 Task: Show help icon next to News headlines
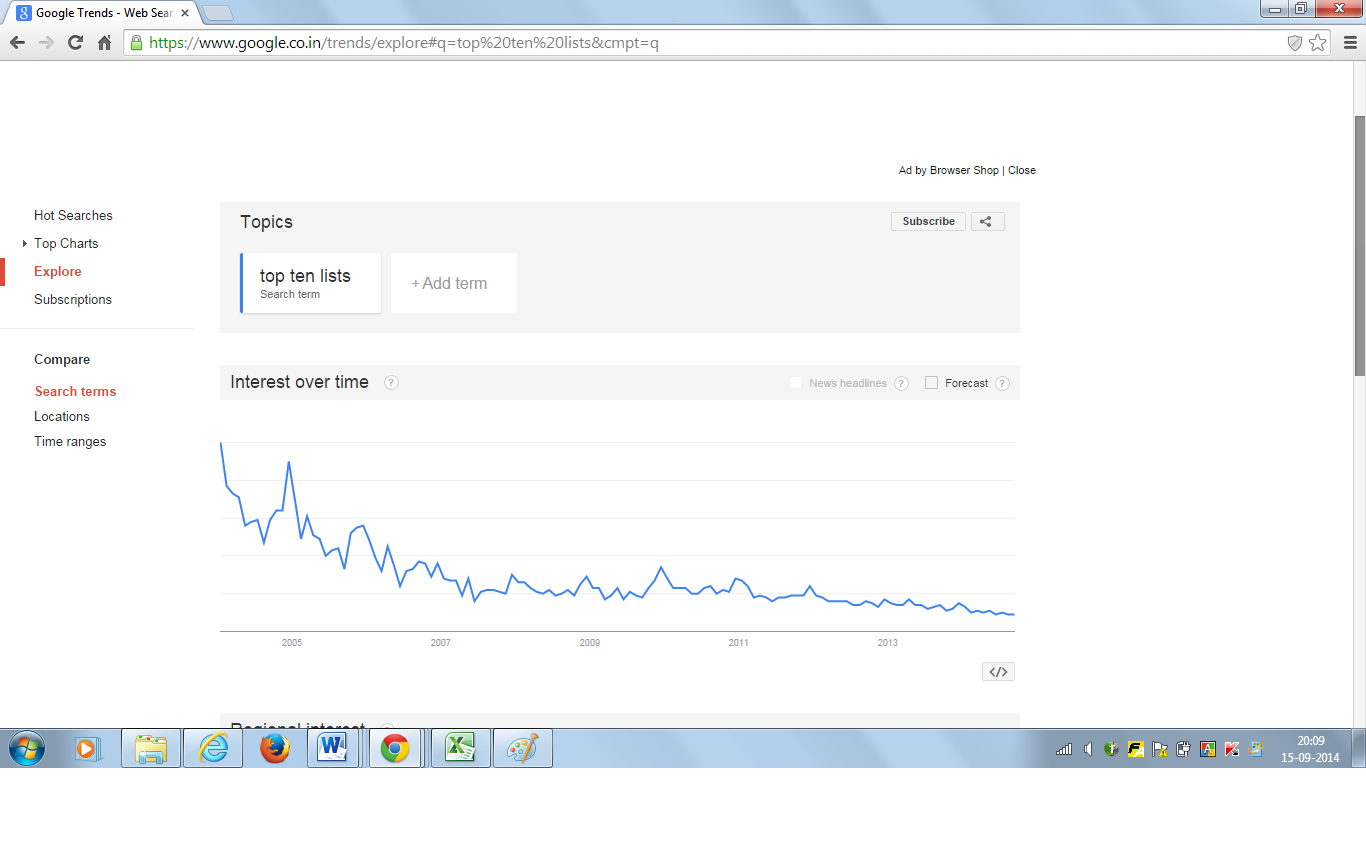coord(901,383)
